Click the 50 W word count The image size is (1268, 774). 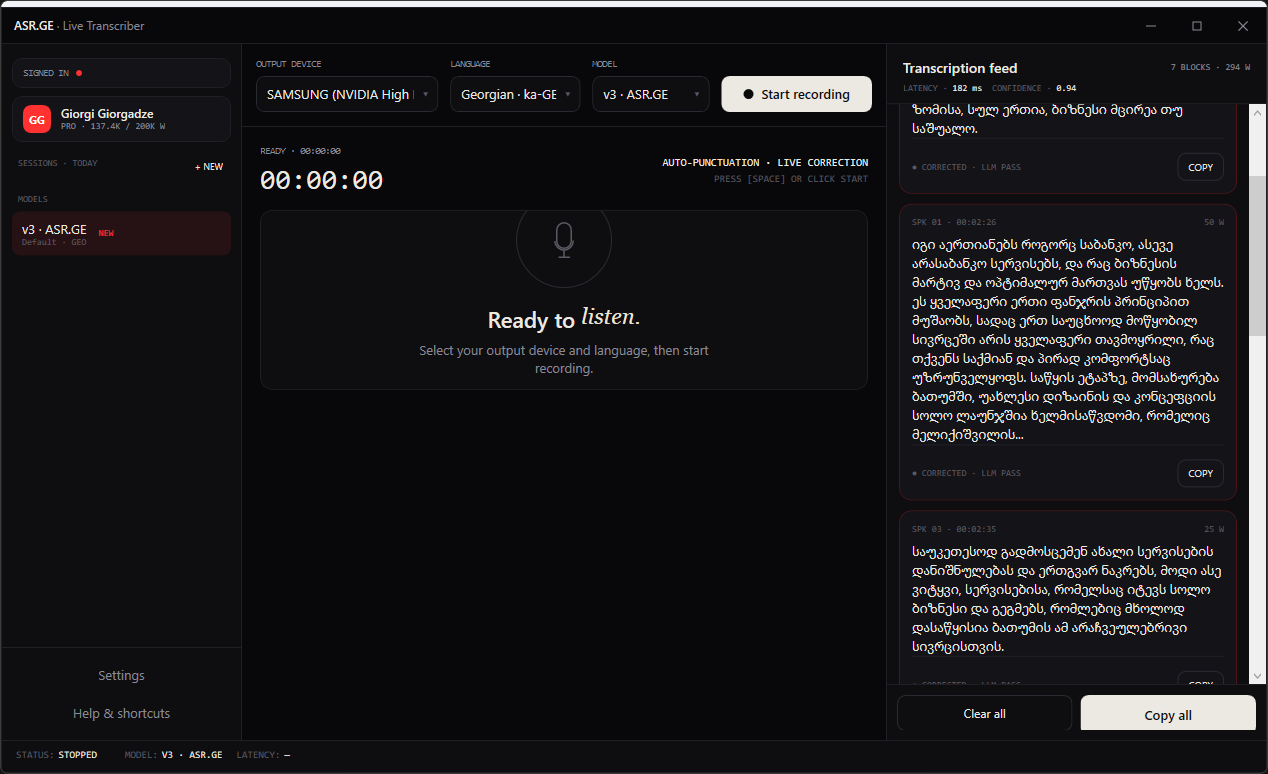coord(1214,222)
